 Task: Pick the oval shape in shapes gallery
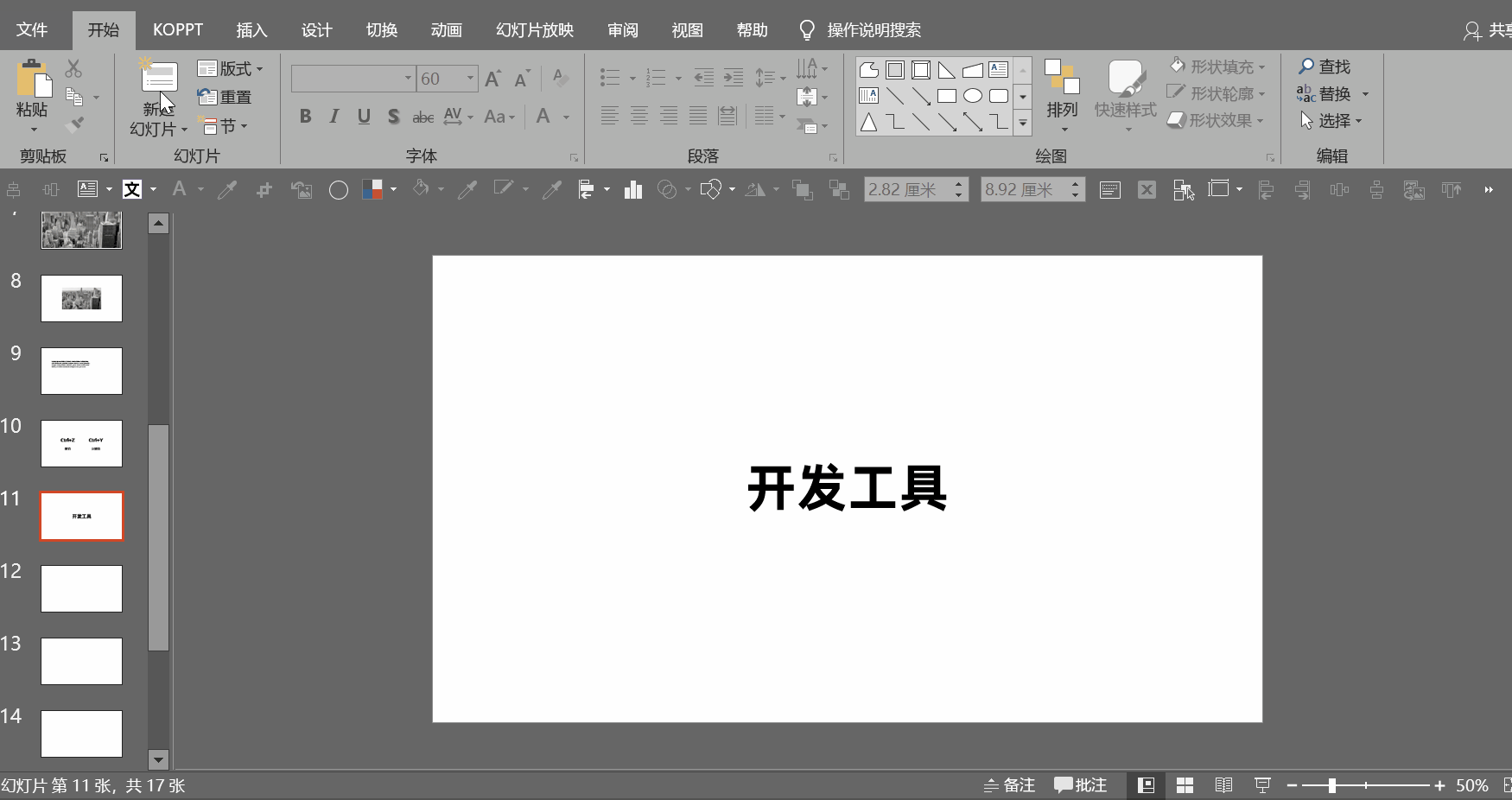973,96
